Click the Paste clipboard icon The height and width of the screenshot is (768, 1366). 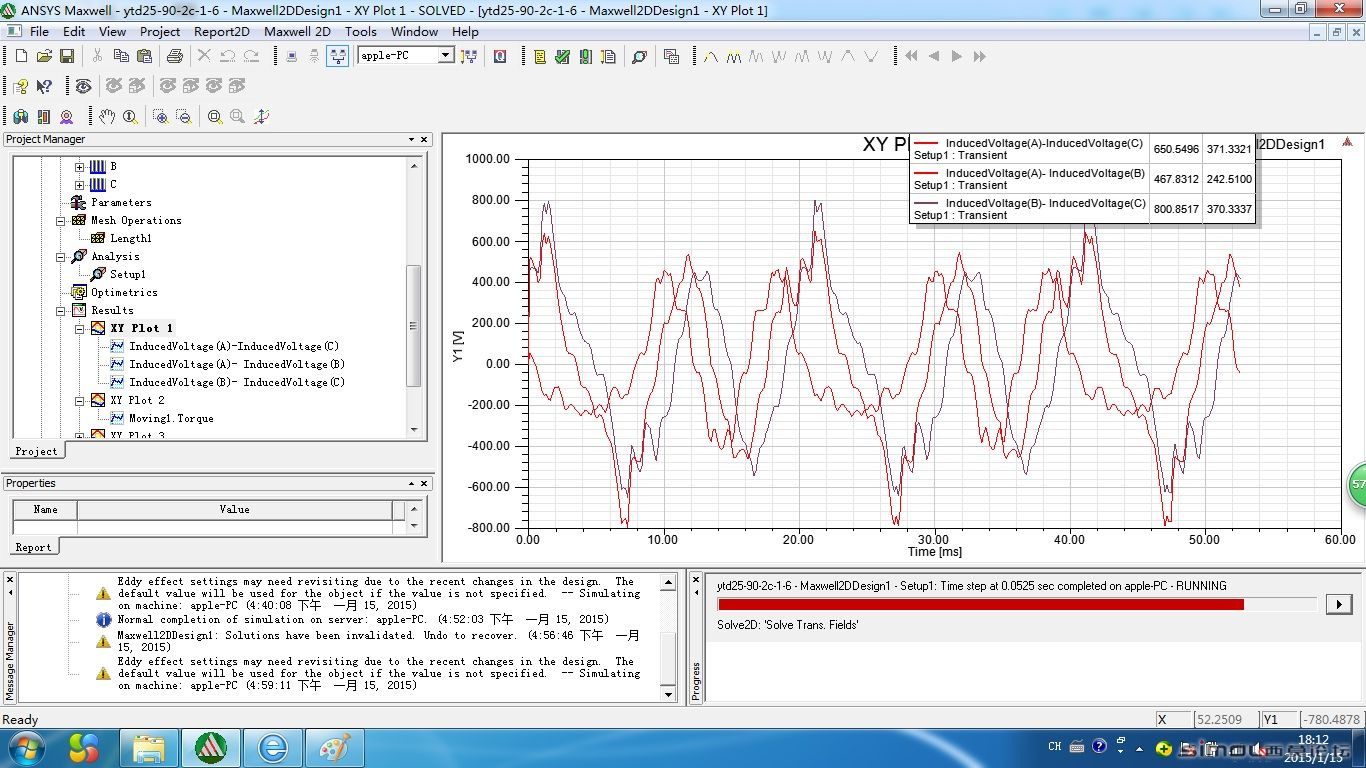(144, 56)
